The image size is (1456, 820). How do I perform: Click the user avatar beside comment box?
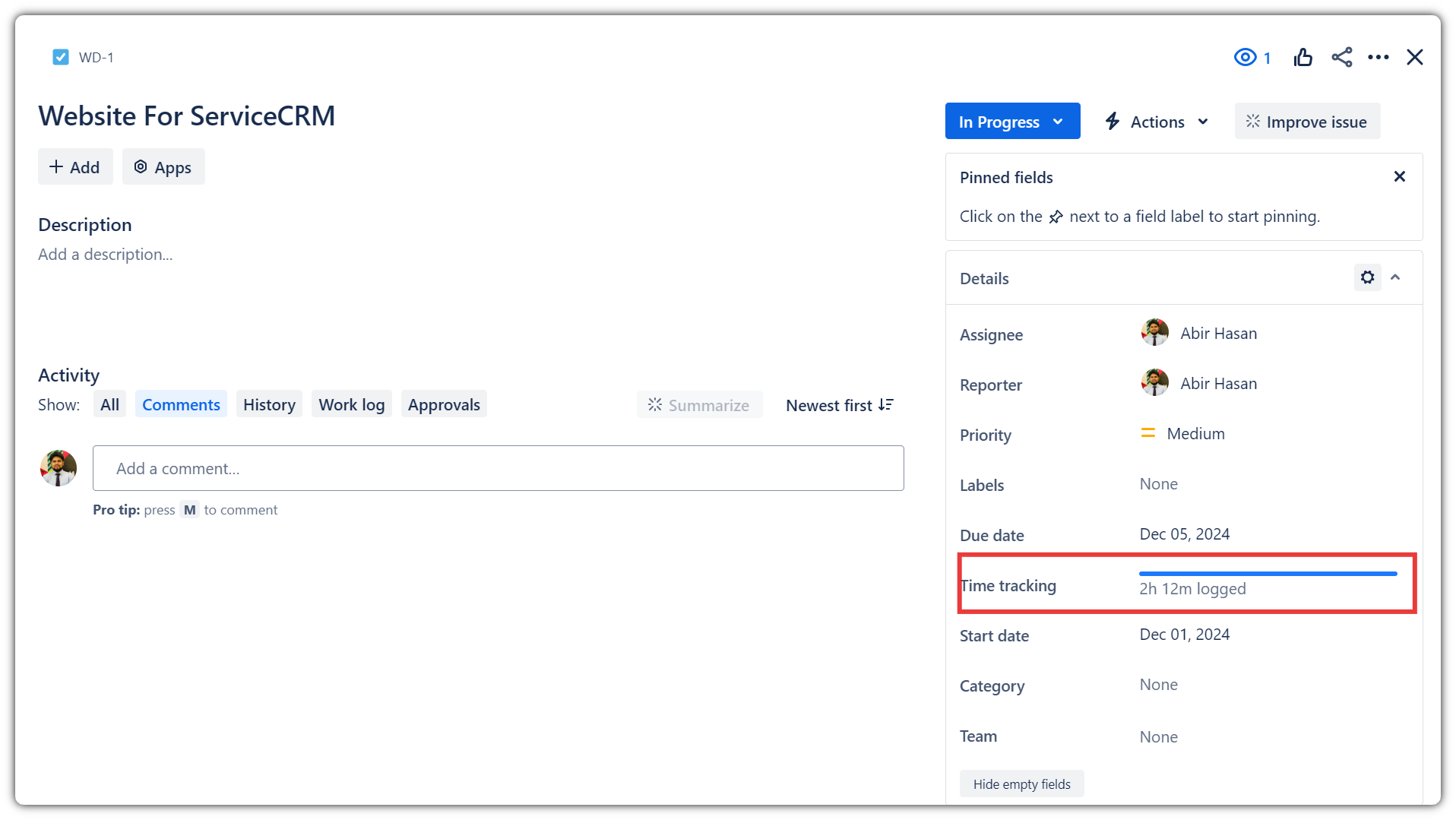point(59,468)
